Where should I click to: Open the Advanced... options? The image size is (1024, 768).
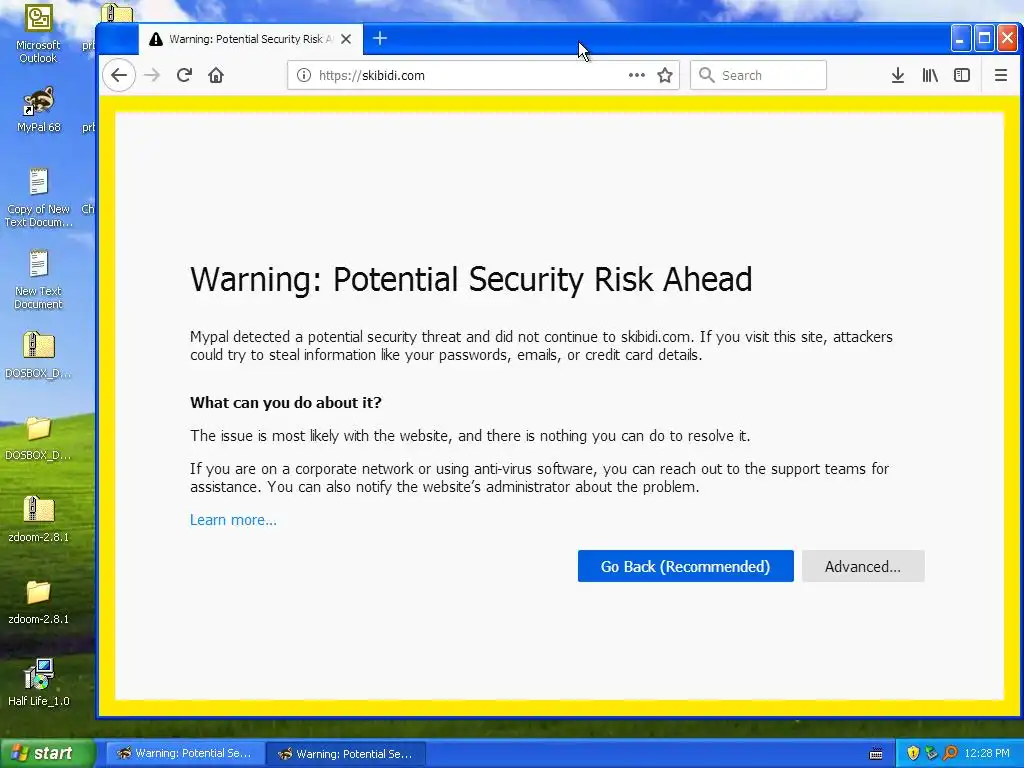tap(863, 566)
